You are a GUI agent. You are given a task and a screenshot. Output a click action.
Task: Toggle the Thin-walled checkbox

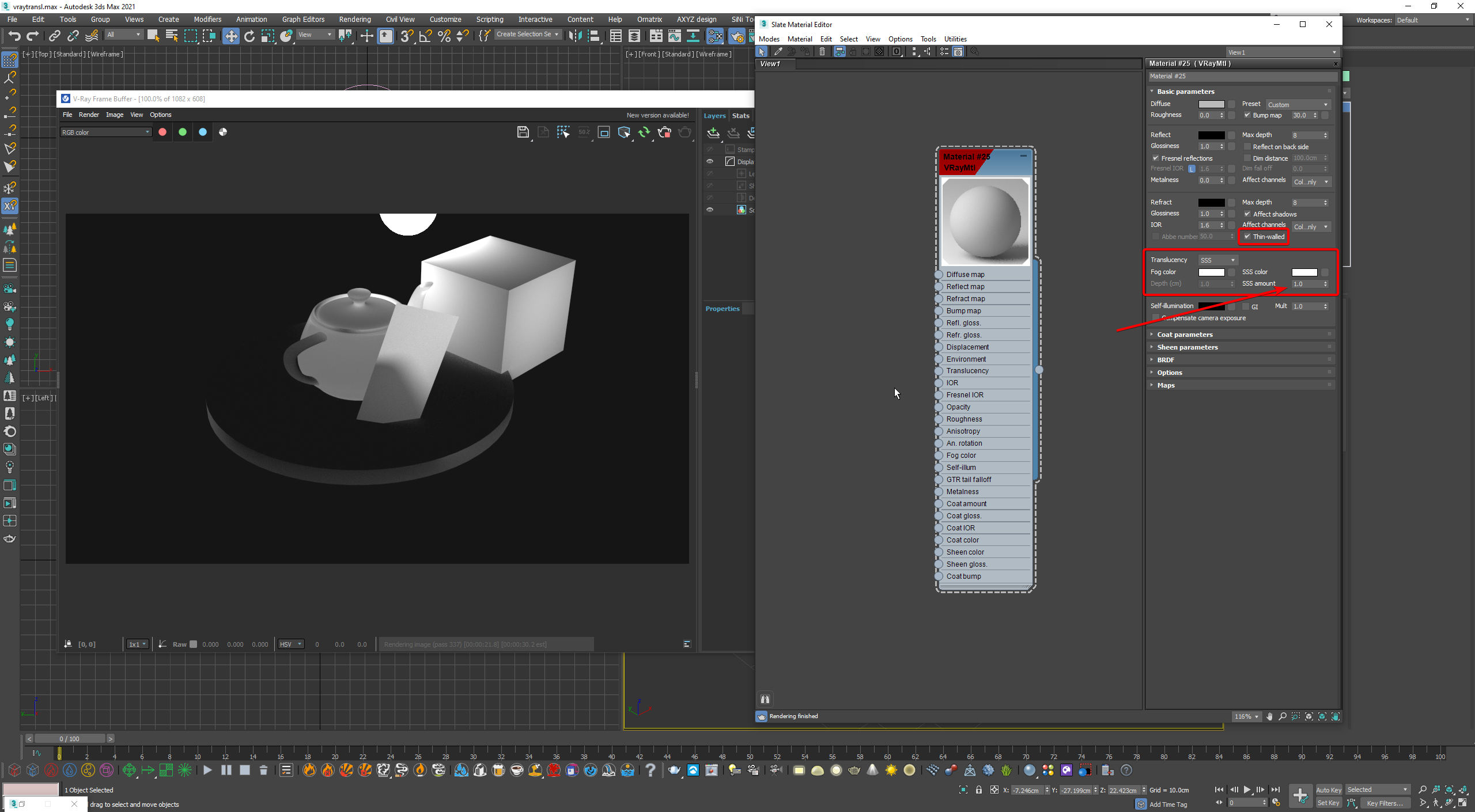click(1247, 237)
